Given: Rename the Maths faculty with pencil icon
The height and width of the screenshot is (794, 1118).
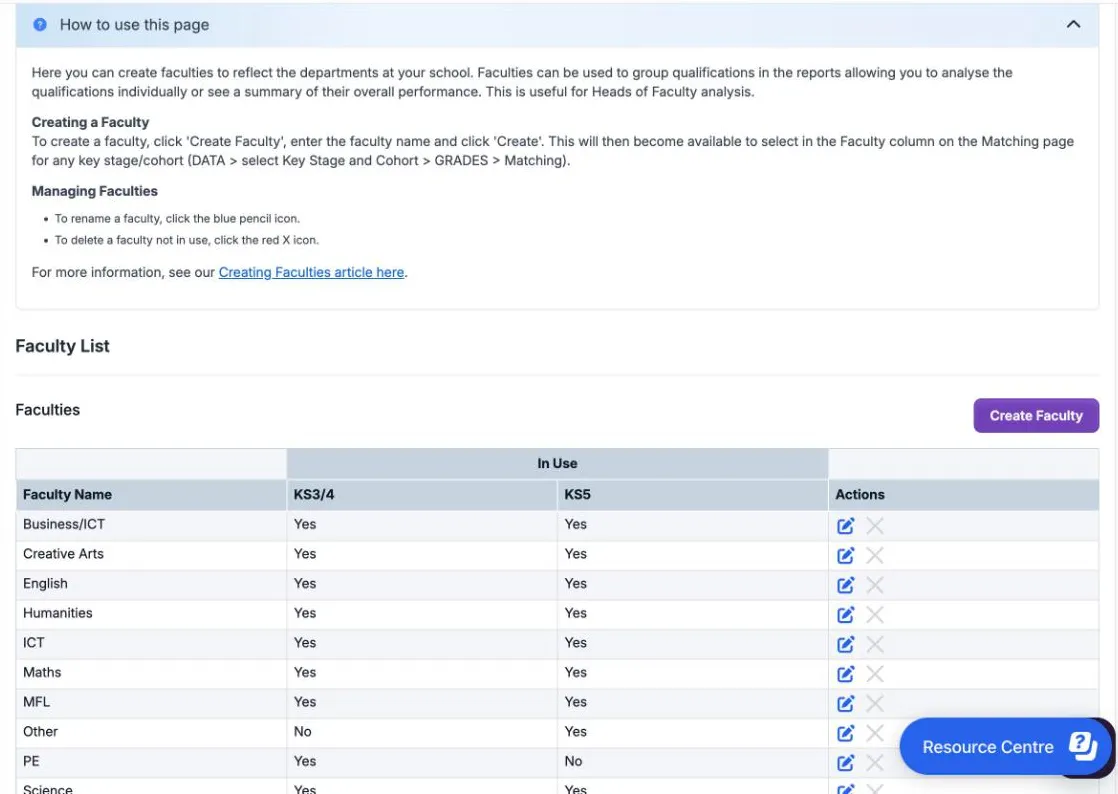Looking at the screenshot, I should pos(846,674).
